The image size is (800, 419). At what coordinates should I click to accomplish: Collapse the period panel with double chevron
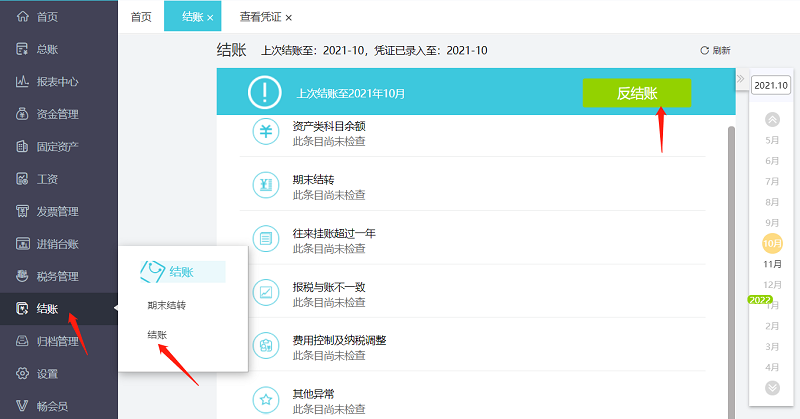pos(741,79)
